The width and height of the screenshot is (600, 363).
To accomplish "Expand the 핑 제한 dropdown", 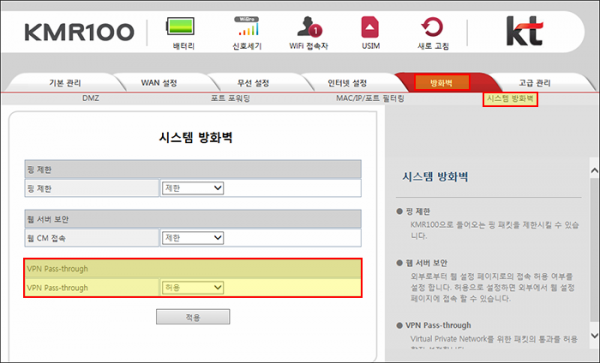I will (193, 188).
